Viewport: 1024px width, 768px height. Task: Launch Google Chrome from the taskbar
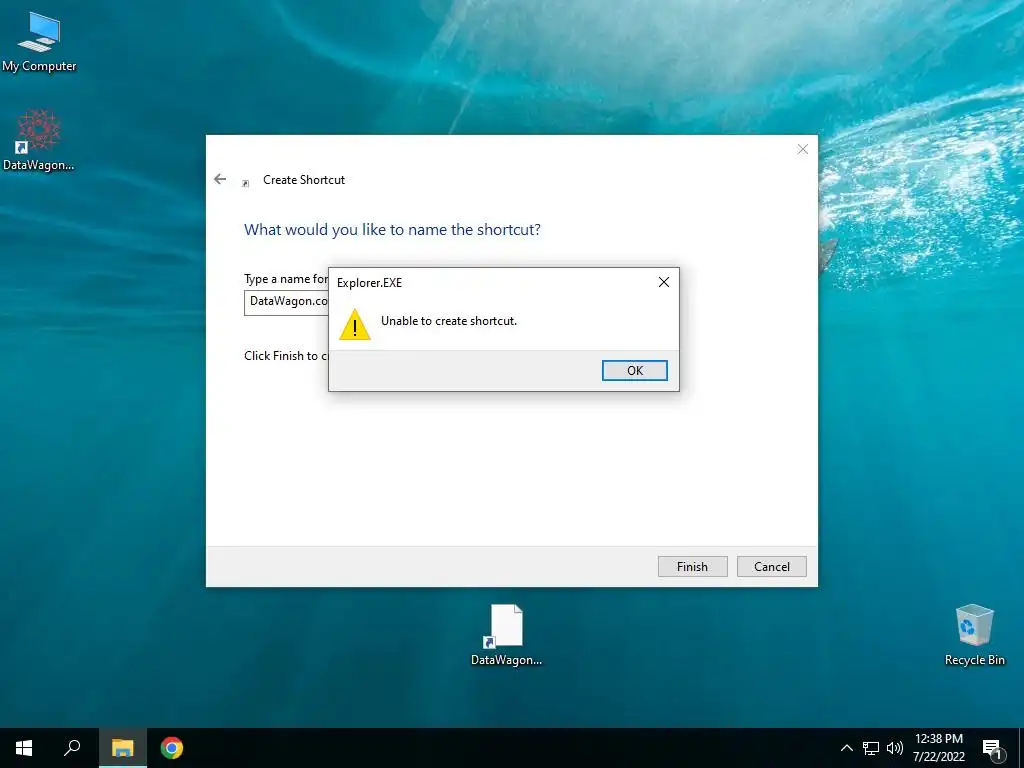tap(171, 748)
